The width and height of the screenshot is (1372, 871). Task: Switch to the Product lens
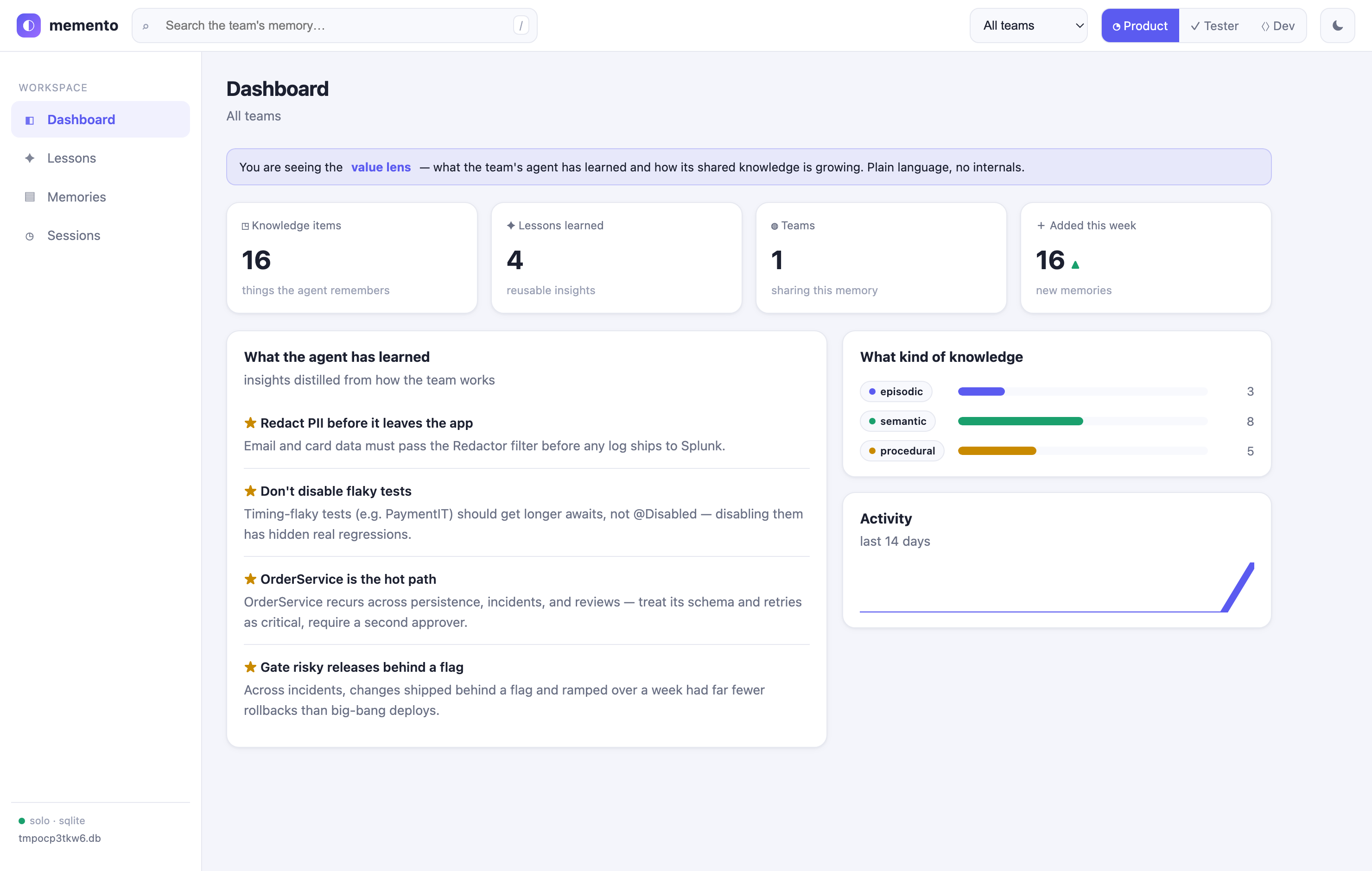(1139, 25)
